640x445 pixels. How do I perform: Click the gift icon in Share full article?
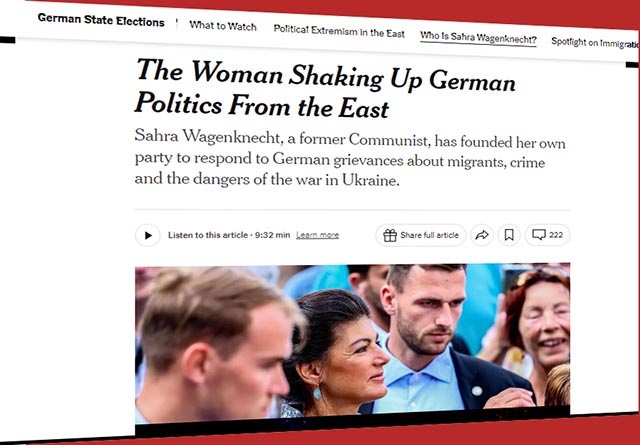click(x=390, y=235)
